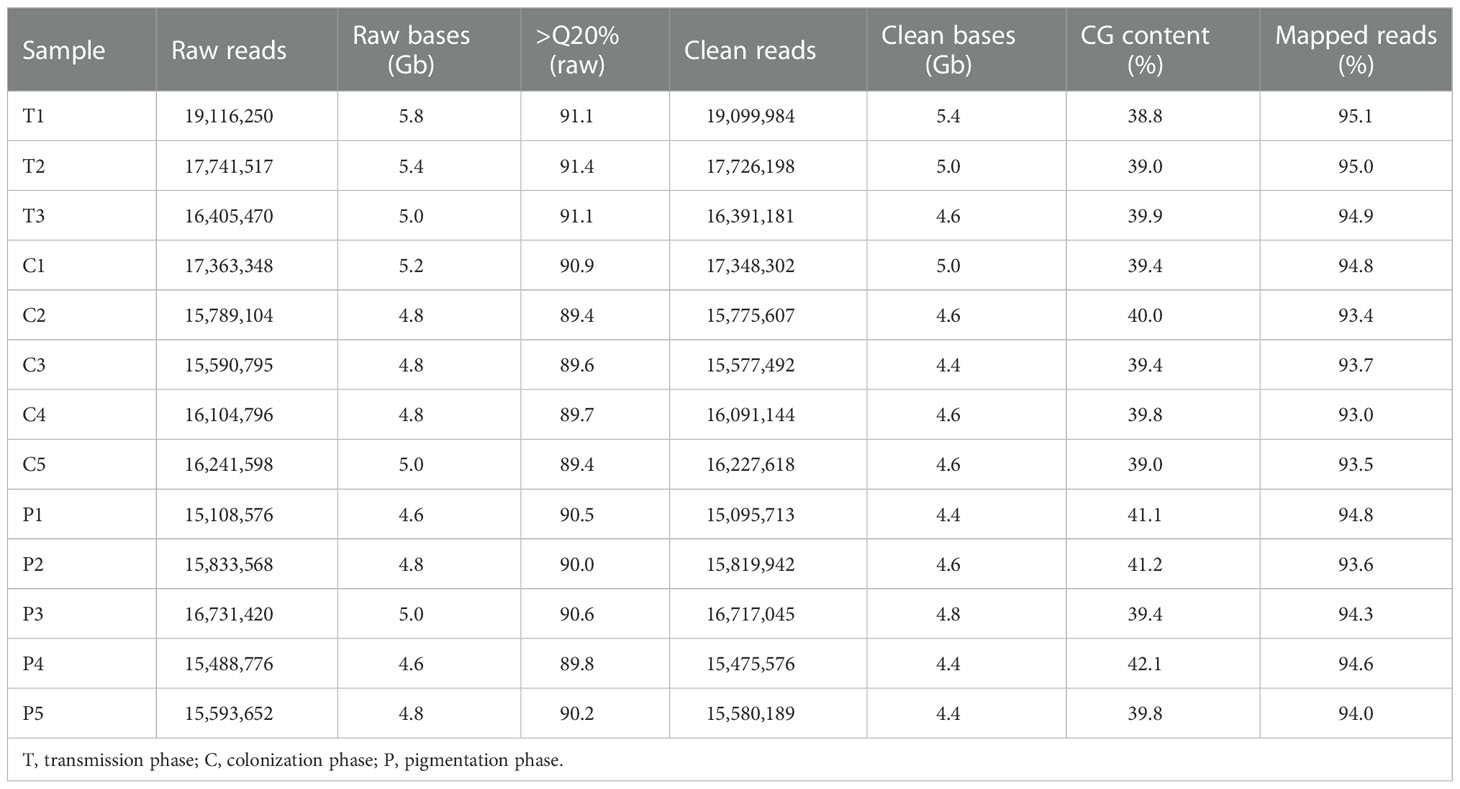Click clean reads value 17,726,198
This screenshot has height=789, width=1460.
click(x=750, y=166)
